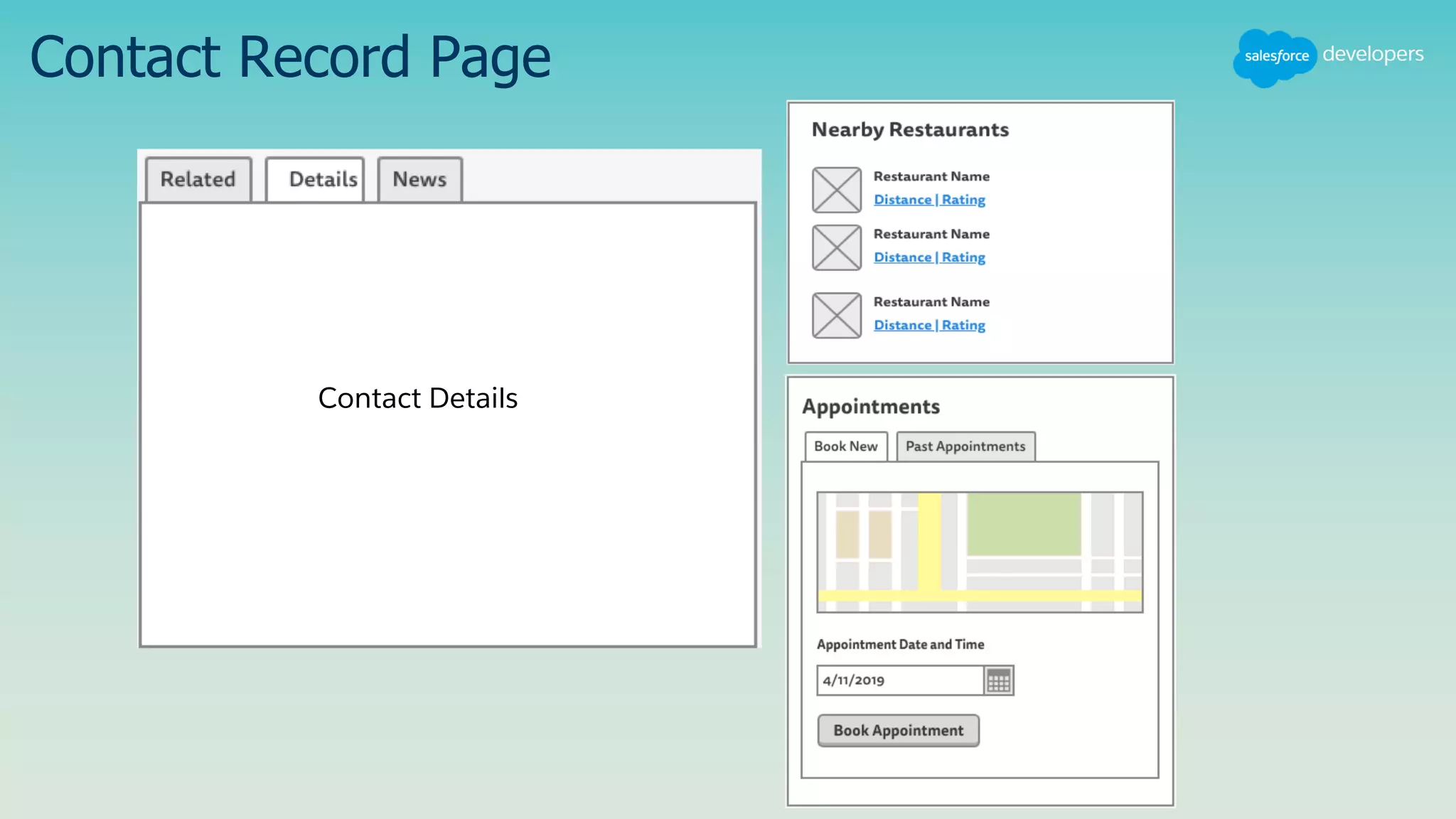Switch to the Past Appointments tab
Image resolution: width=1456 pixels, height=819 pixels.
click(965, 446)
